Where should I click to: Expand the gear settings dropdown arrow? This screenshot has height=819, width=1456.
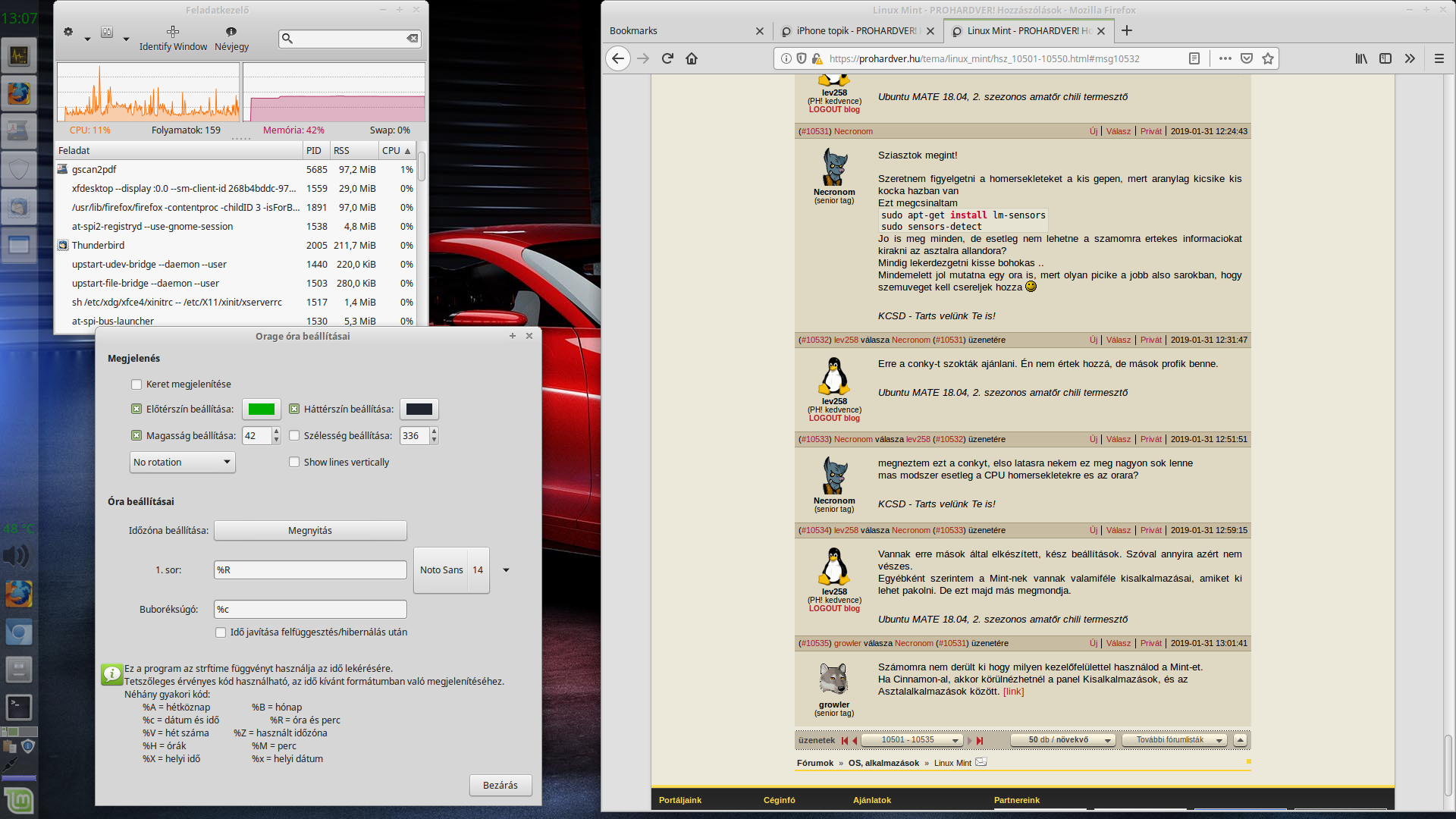pos(87,39)
